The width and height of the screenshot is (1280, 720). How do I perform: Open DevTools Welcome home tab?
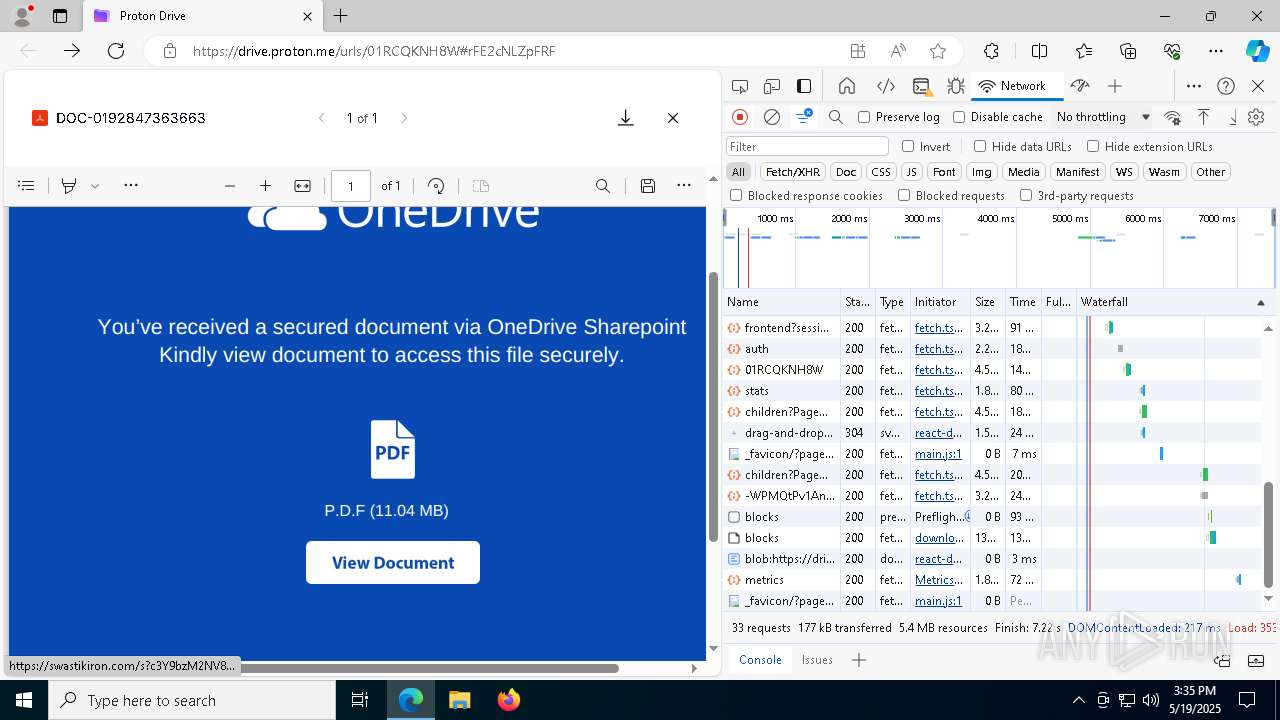click(x=847, y=86)
